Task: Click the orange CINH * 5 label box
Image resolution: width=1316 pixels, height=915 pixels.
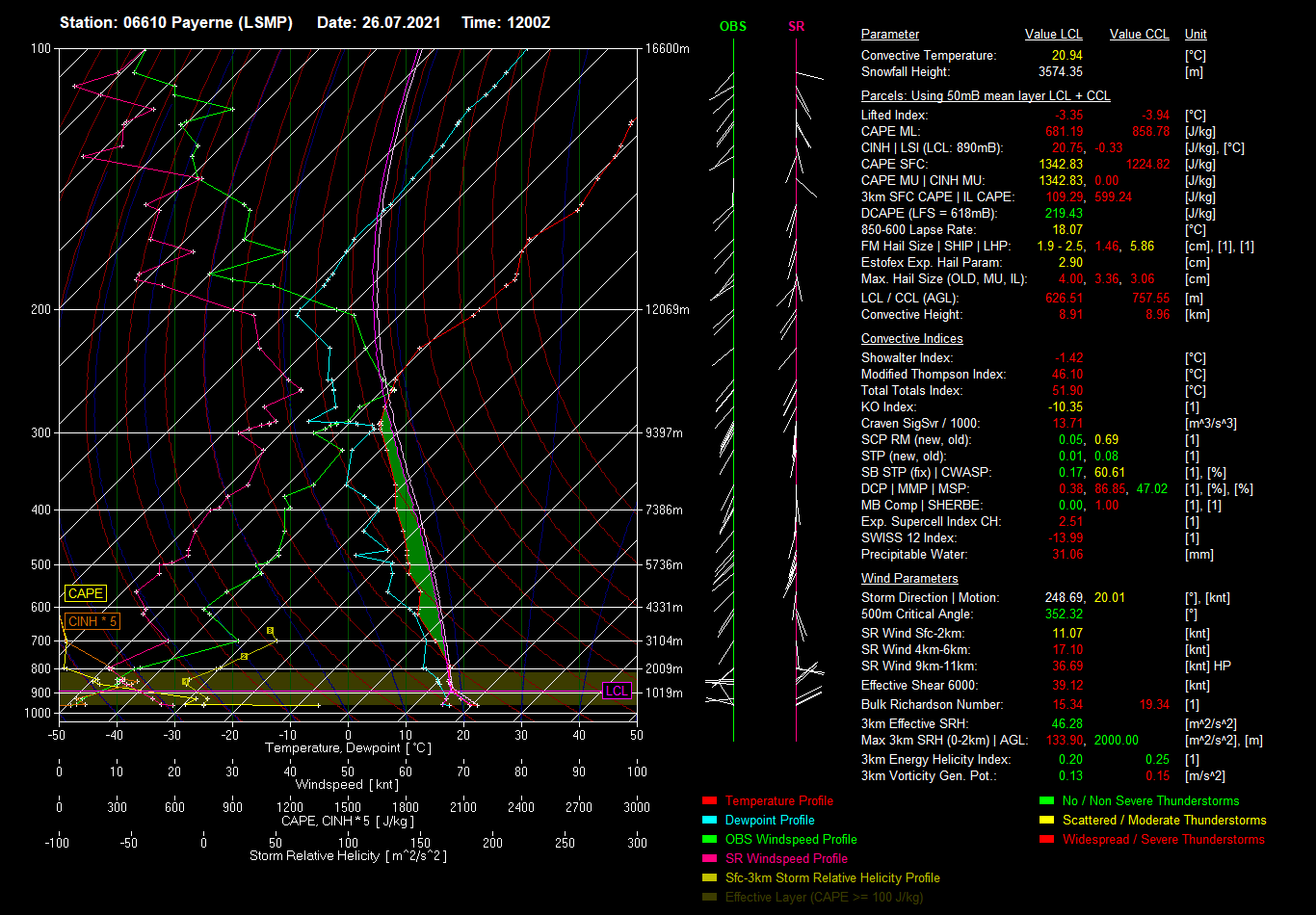Action: [x=92, y=622]
